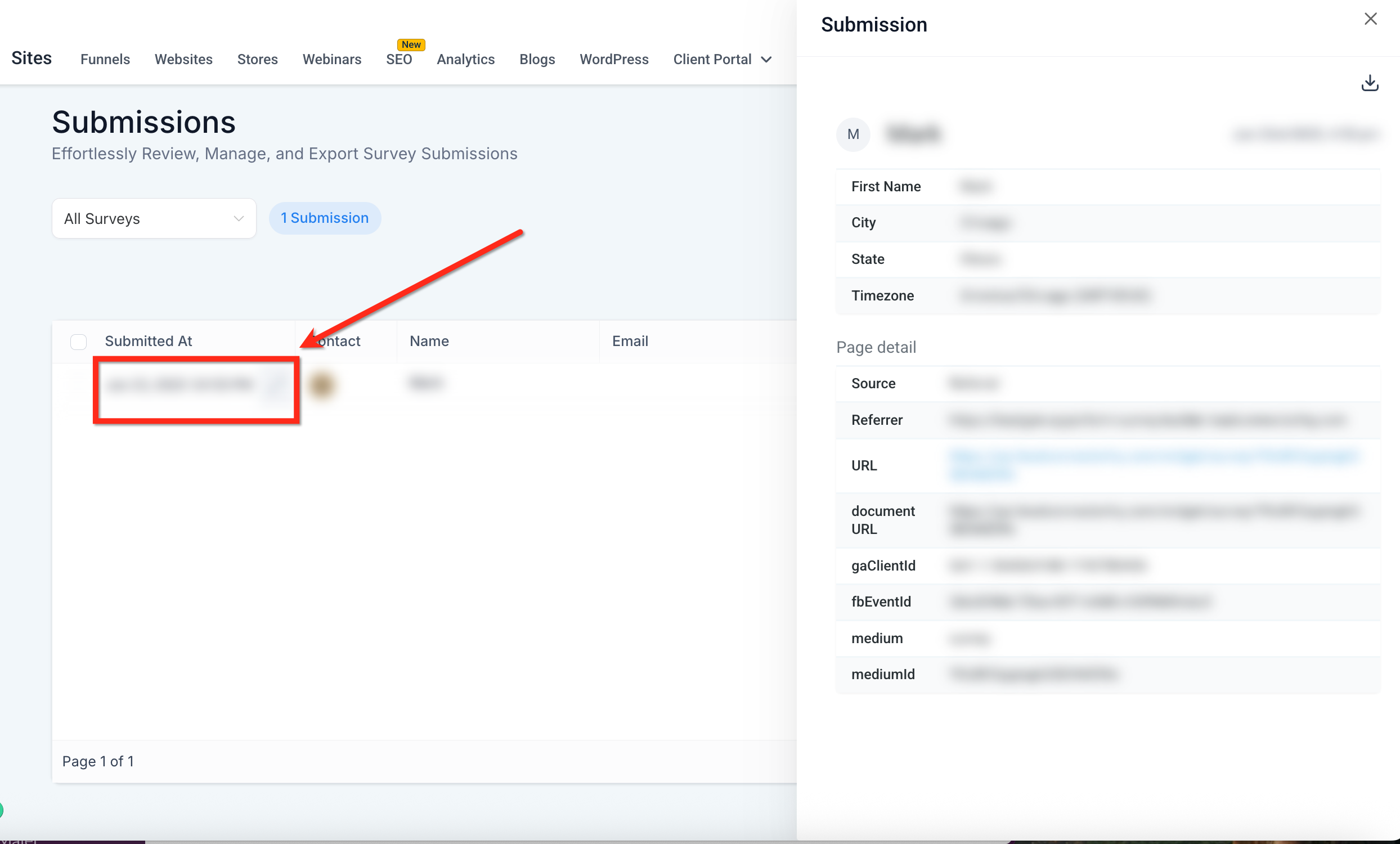Click the Email column header

630,341
